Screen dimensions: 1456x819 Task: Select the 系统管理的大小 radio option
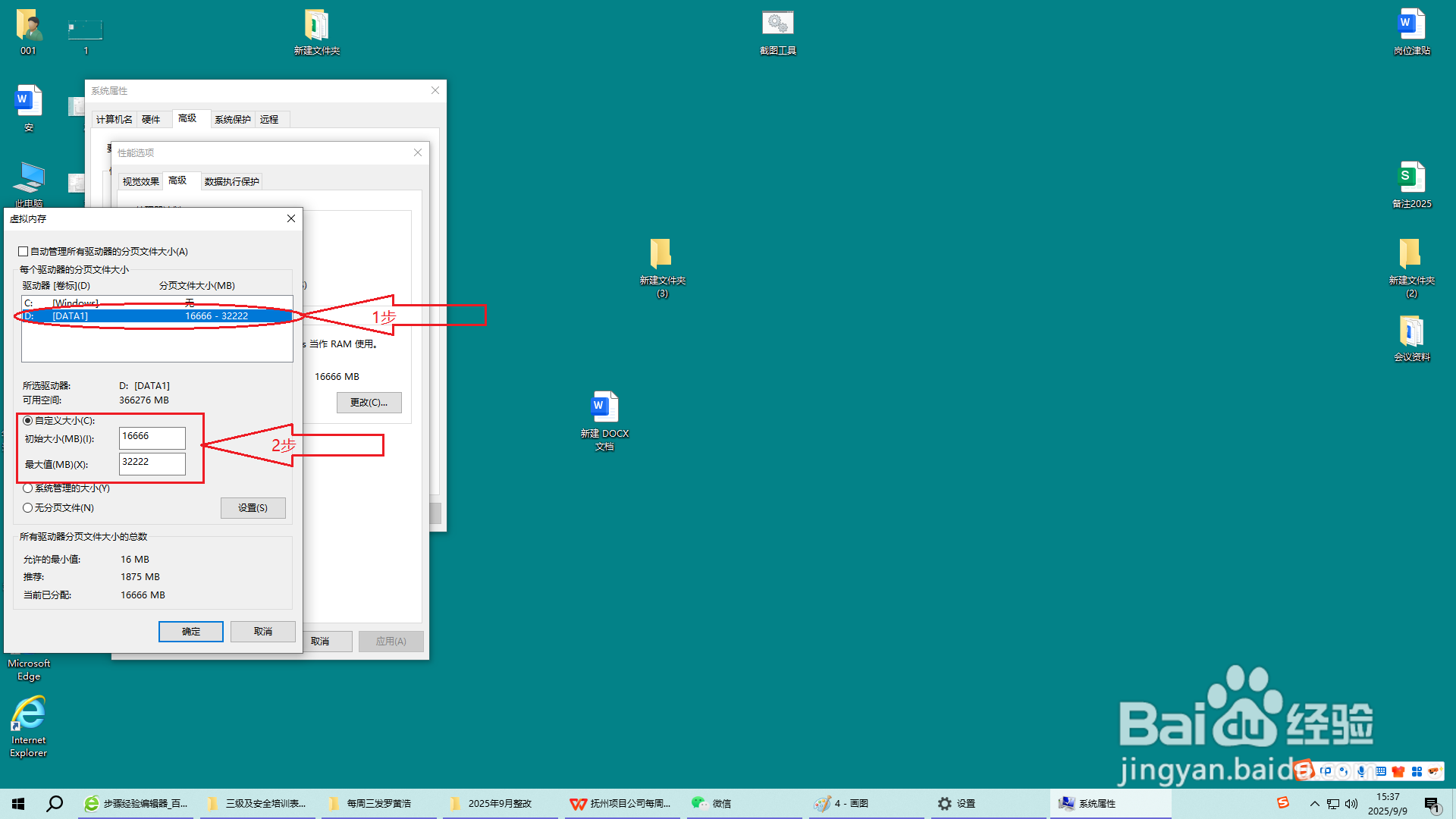pyautogui.click(x=28, y=488)
